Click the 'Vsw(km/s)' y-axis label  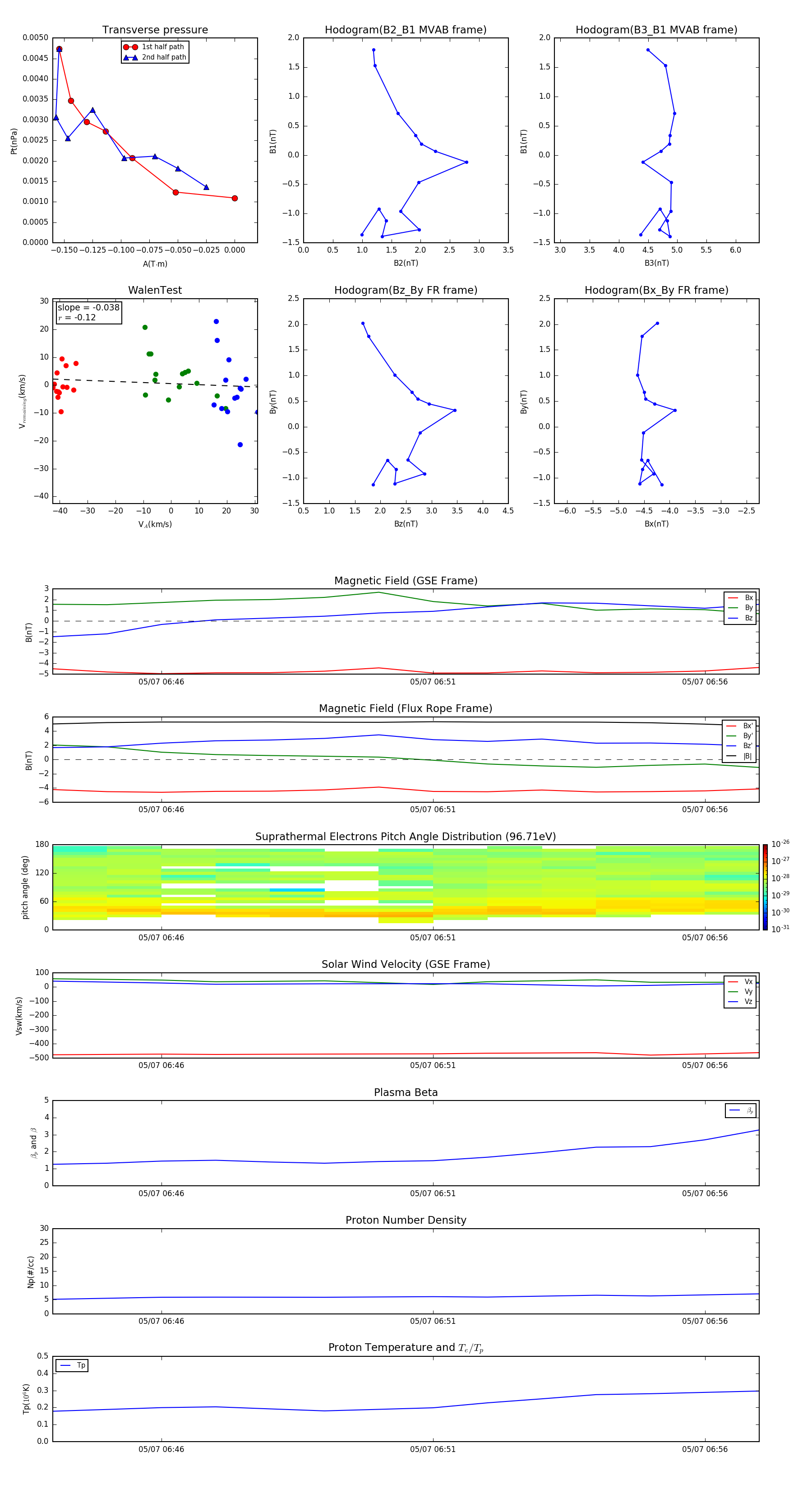(x=18, y=1016)
